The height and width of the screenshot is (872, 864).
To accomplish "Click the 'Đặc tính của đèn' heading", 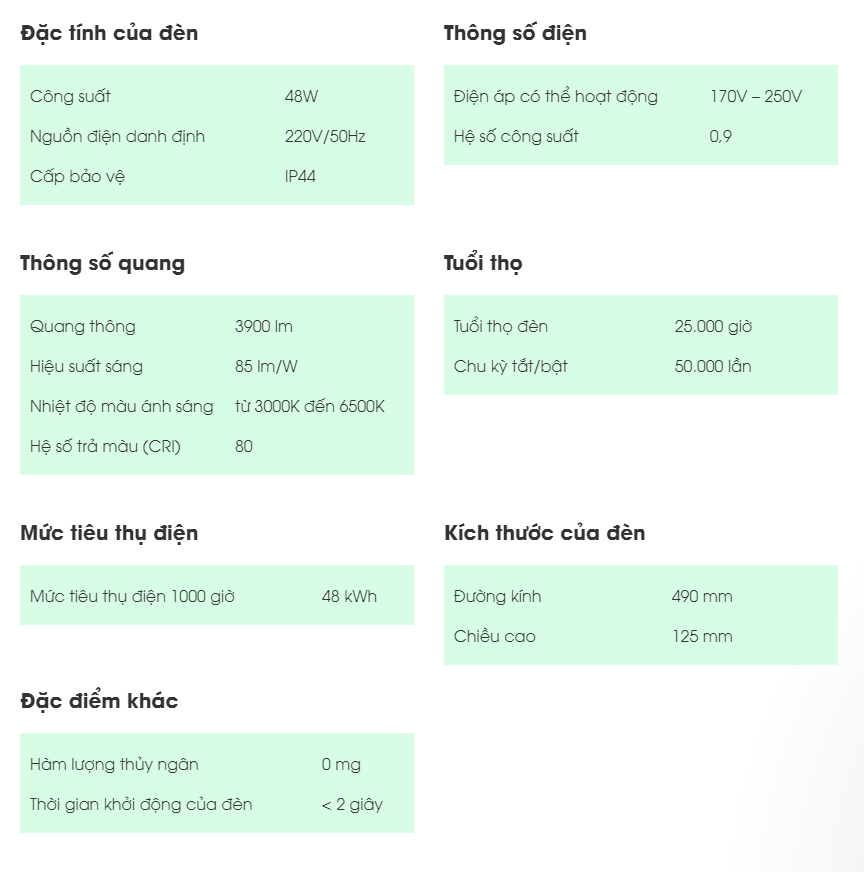I will (109, 33).
